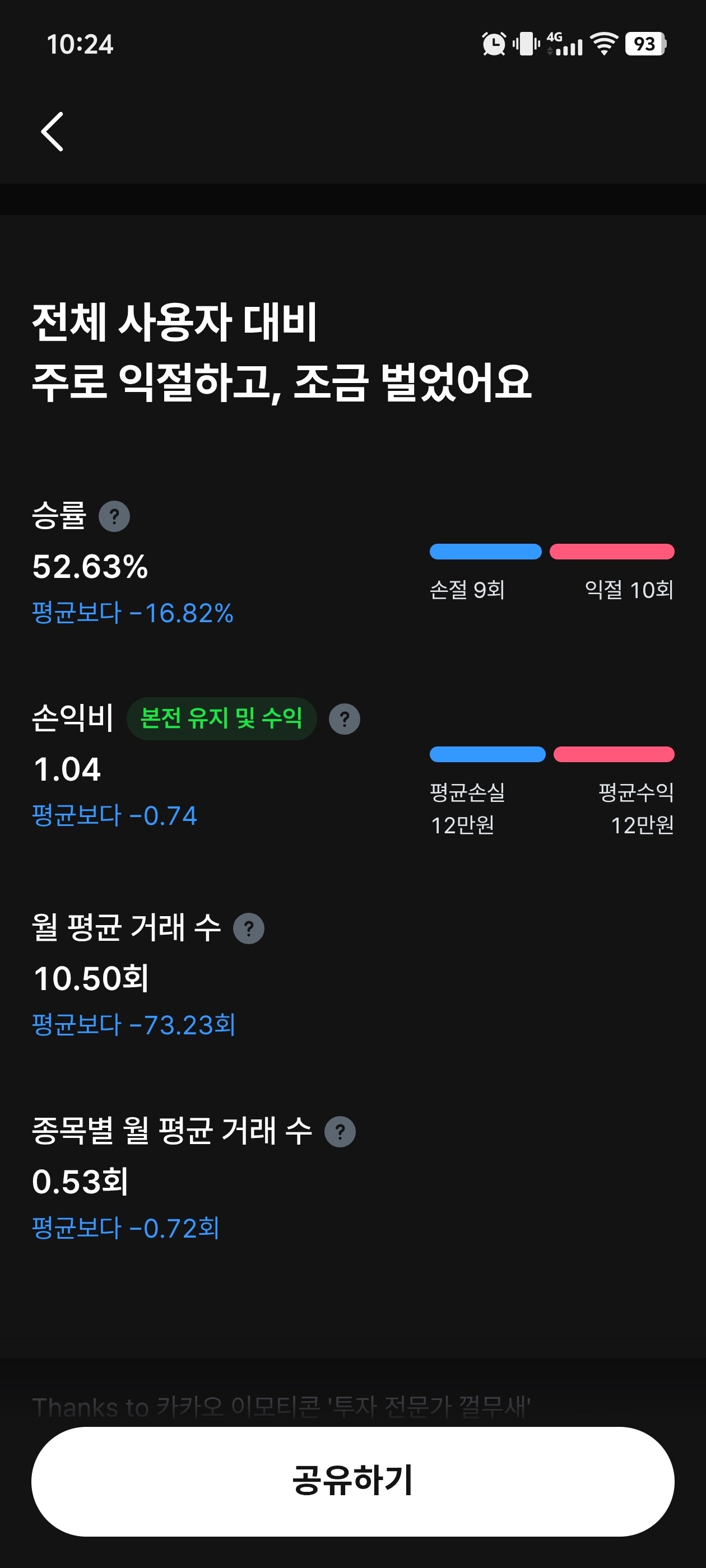This screenshot has width=706, height=1568.
Task: Tap the blue 평균손실 bar
Action: tap(487, 754)
